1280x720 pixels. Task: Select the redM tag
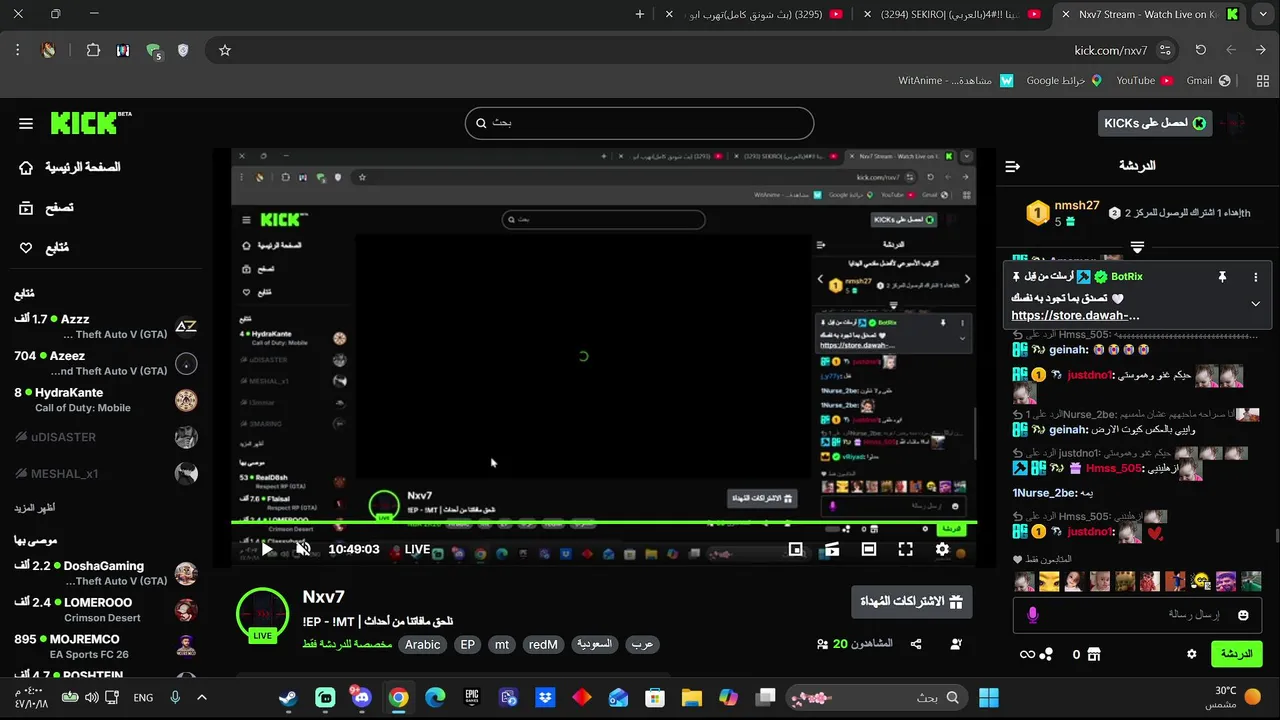[543, 645]
